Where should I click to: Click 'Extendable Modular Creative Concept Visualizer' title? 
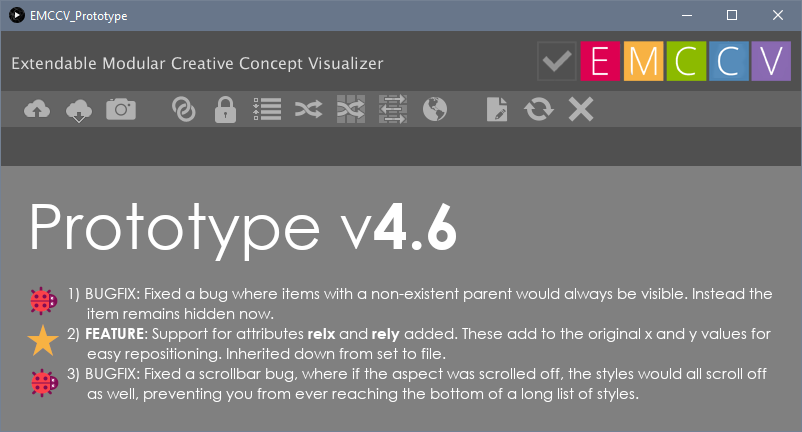pyautogui.click(x=197, y=63)
